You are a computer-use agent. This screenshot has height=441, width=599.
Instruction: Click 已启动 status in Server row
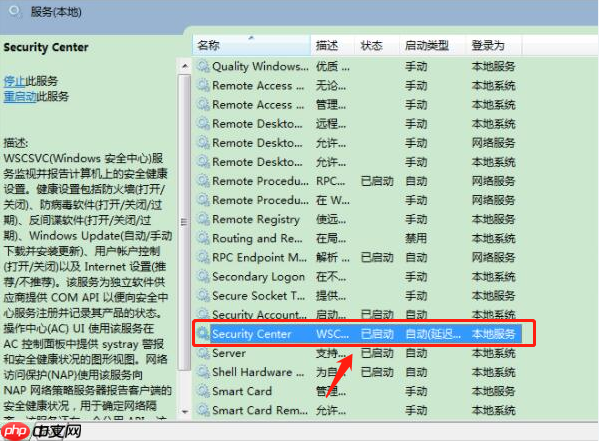click(x=377, y=353)
